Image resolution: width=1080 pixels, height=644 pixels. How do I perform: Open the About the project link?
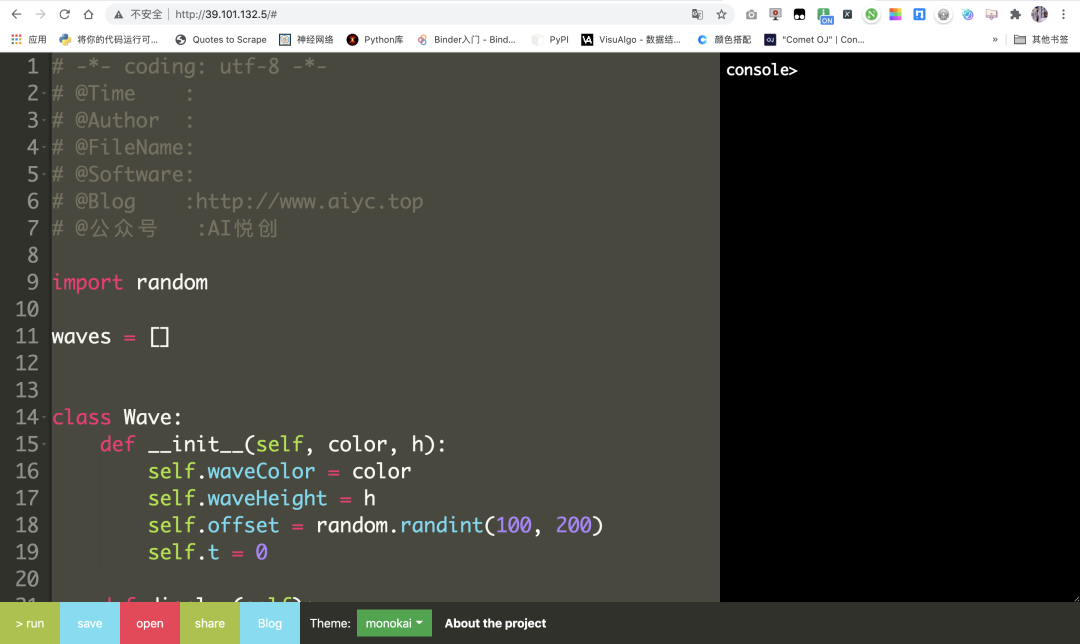[x=495, y=623]
